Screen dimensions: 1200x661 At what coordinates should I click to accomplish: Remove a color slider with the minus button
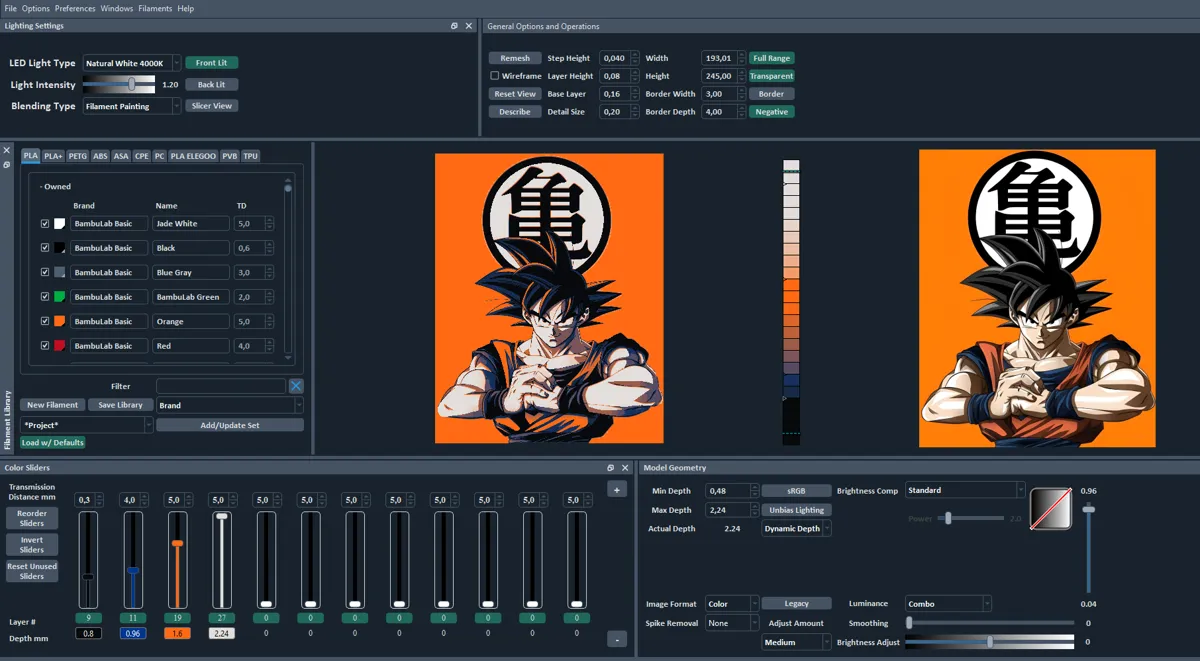click(617, 640)
